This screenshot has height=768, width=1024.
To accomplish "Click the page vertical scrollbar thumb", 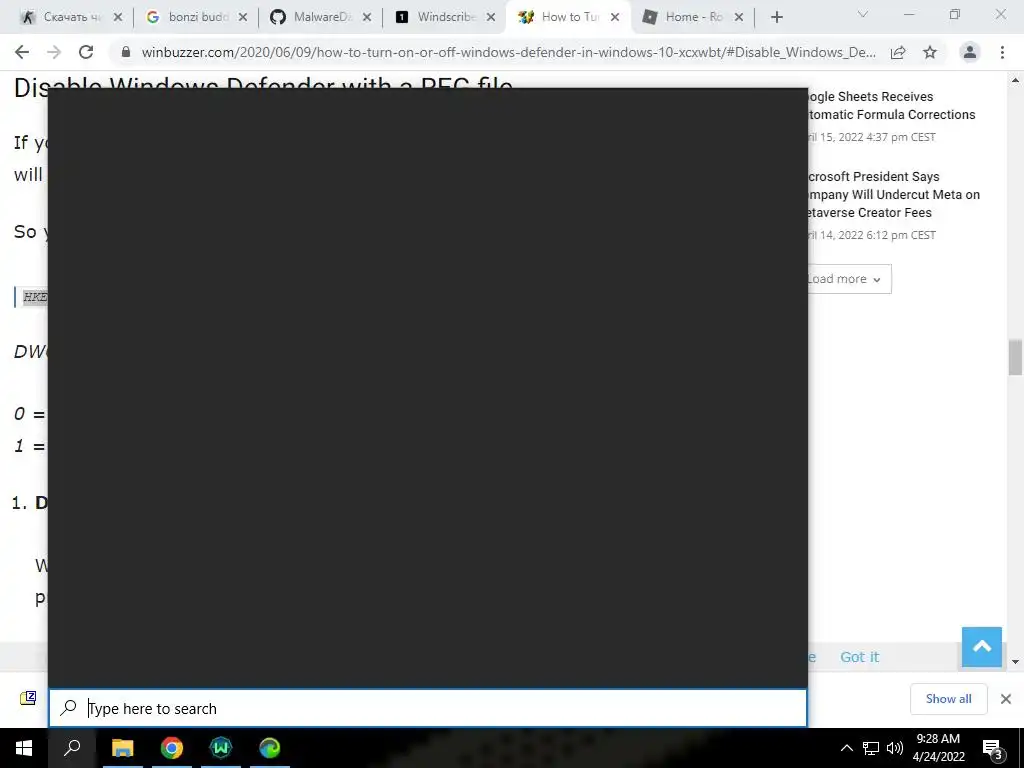I will click(1015, 357).
